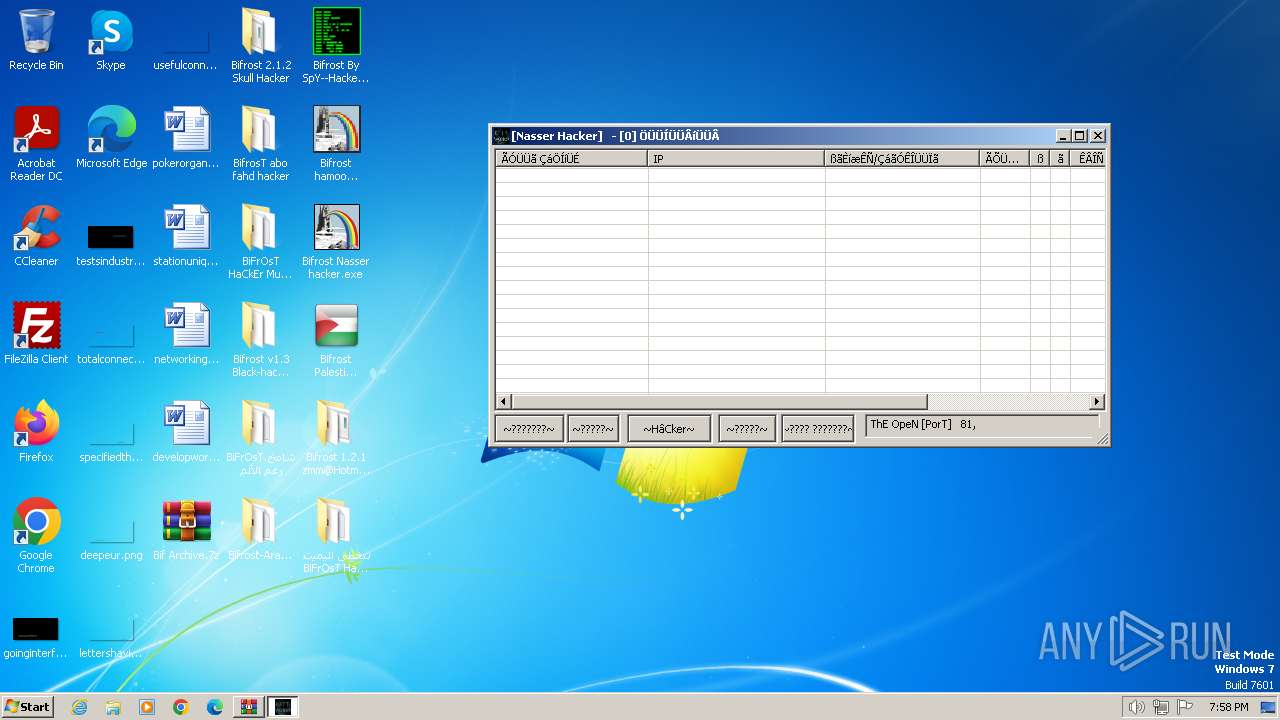Screen dimensions: 1280x720
Task: Open the networking Word document
Action: pos(186,333)
